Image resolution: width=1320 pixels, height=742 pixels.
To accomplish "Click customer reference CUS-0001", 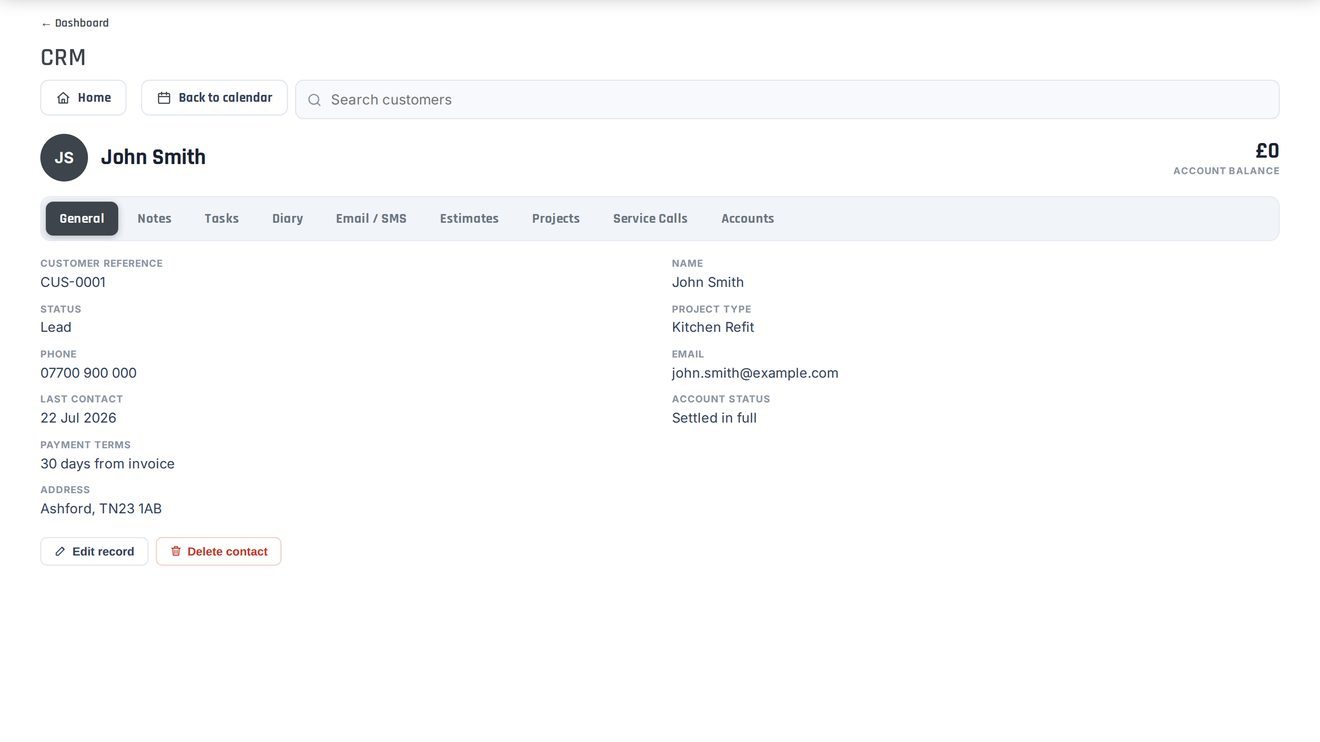I will (73, 282).
